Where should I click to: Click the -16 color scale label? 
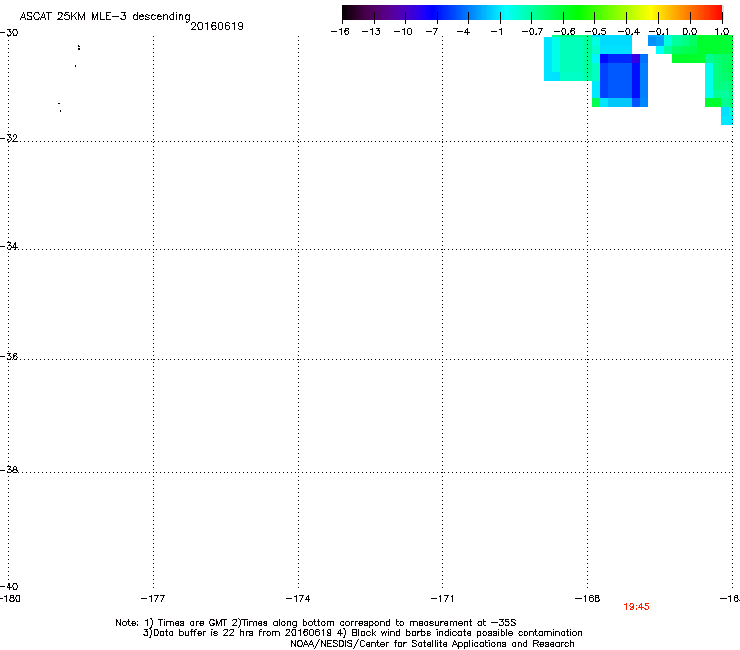point(340,32)
